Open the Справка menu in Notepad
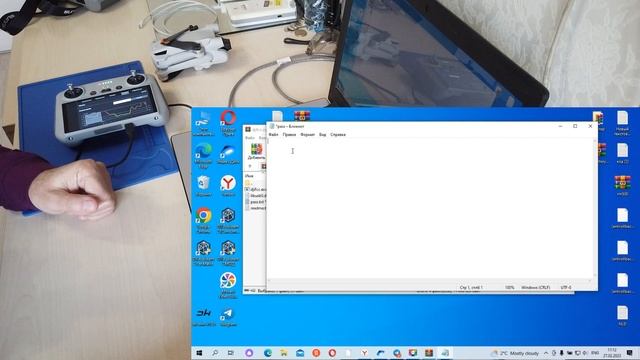Viewport: 640px width, 360px height. point(338,134)
